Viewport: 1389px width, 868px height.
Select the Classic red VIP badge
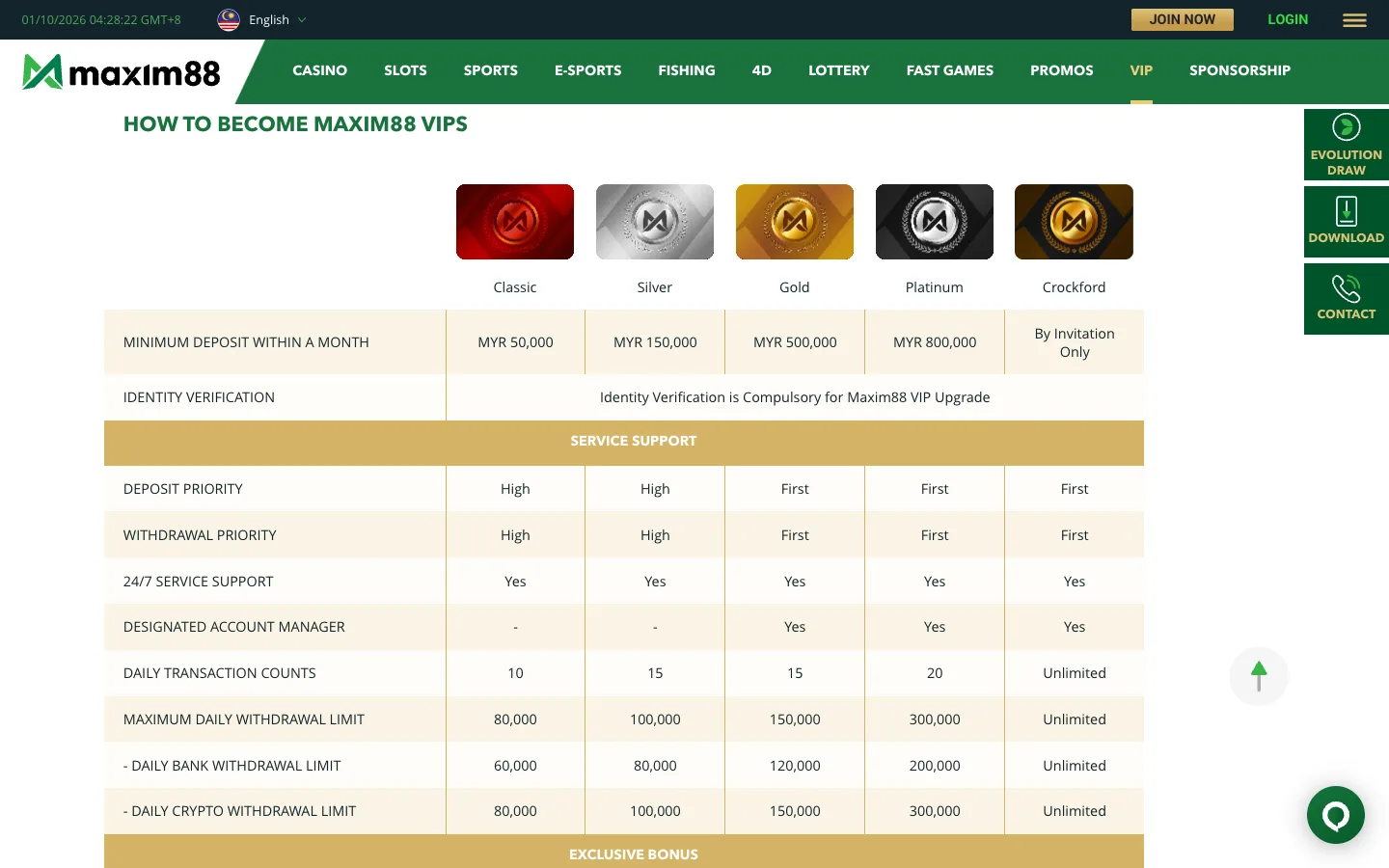[x=515, y=222]
